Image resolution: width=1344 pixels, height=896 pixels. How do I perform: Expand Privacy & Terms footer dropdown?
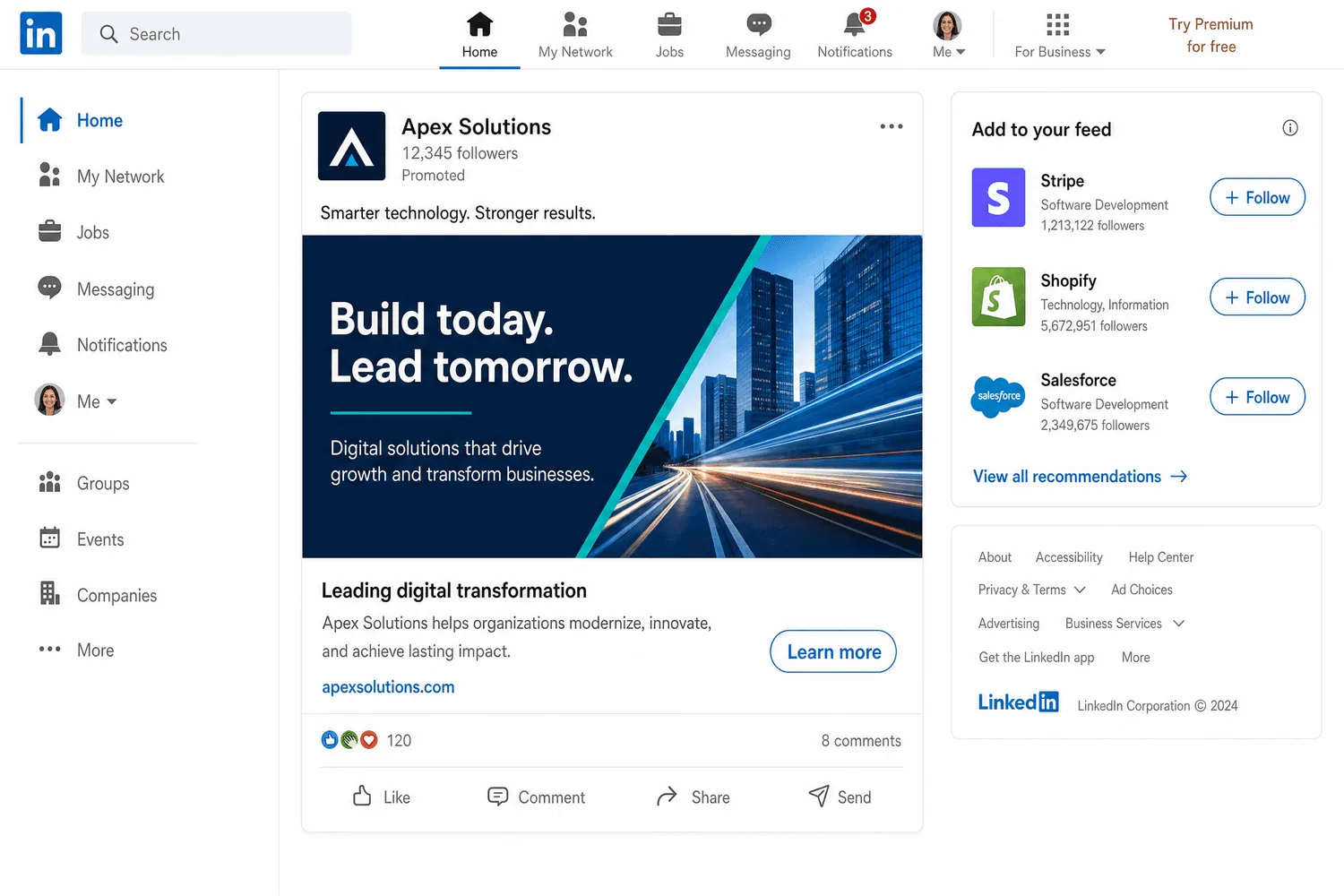[x=1032, y=590]
